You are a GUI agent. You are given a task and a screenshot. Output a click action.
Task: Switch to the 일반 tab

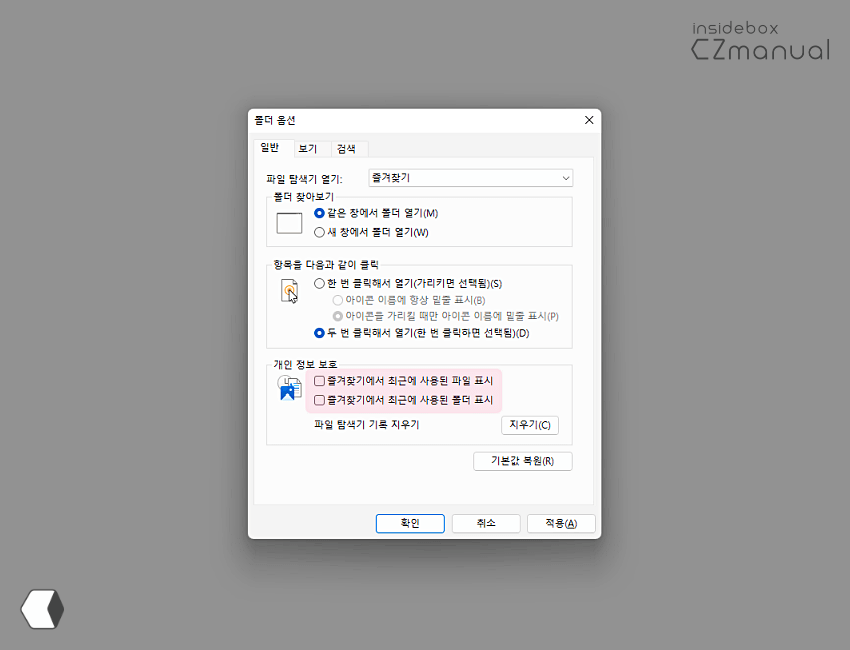[269, 147]
